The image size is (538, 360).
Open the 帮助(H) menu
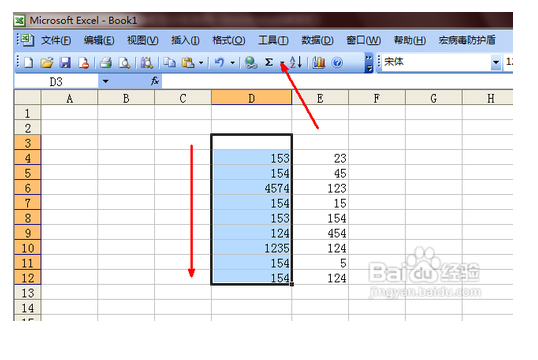(410, 40)
